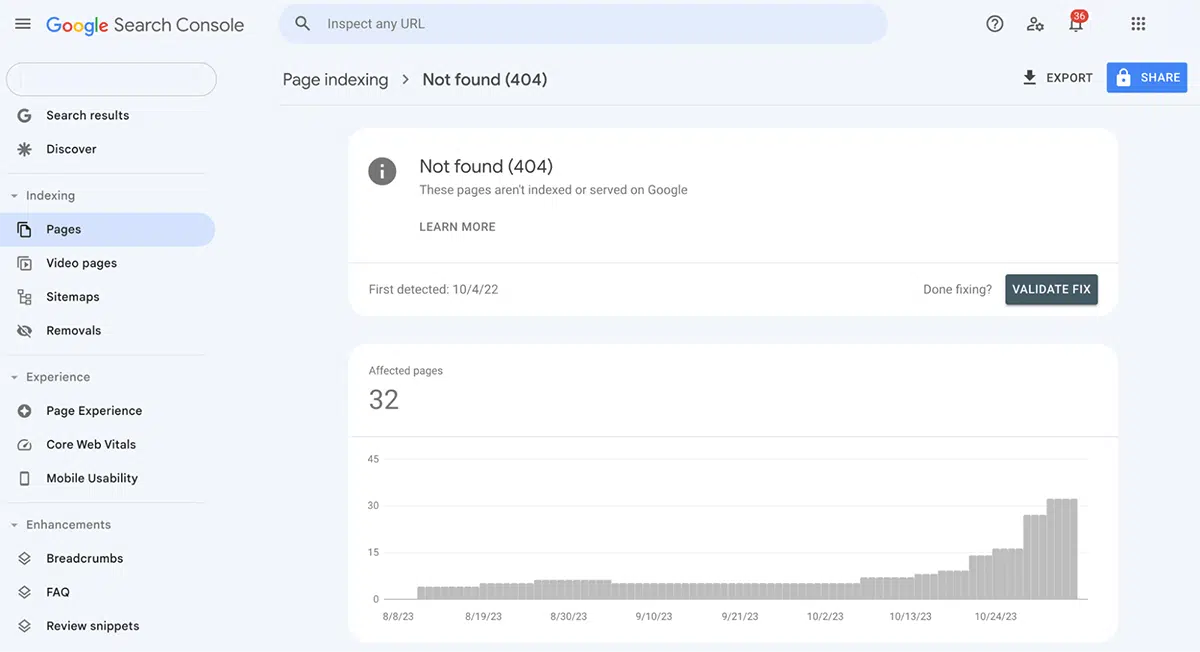Go back via Page indexing breadcrumb
1200x652 pixels.
[x=335, y=80]
